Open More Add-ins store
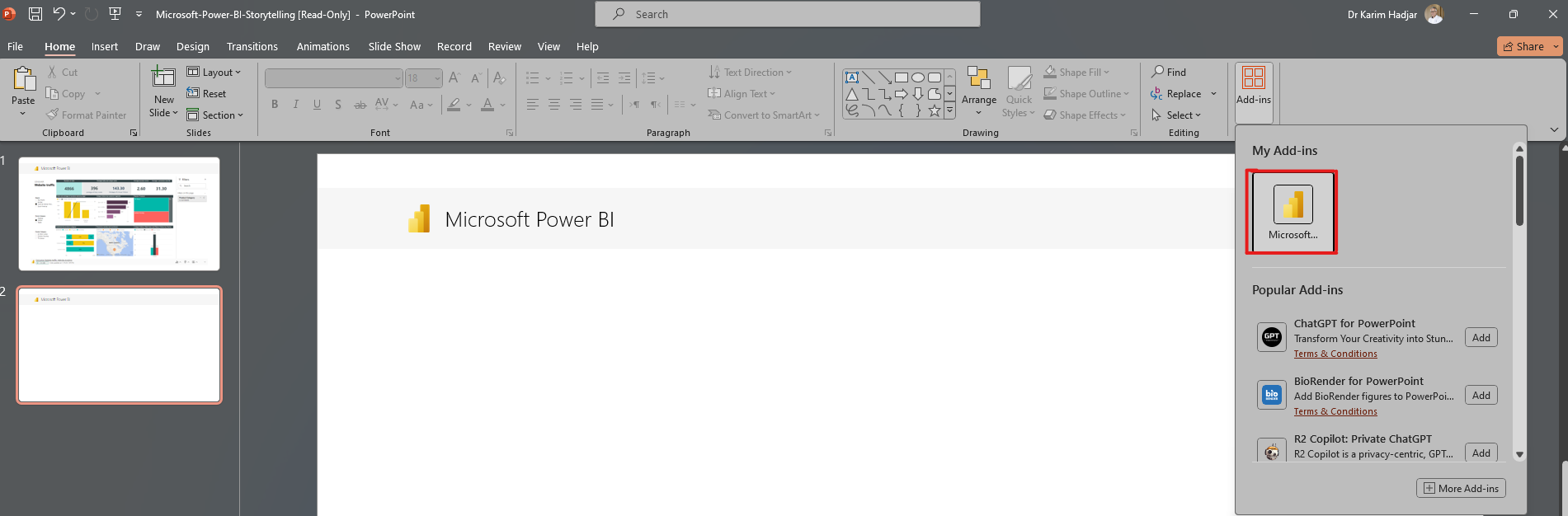 coord(1462,488)
